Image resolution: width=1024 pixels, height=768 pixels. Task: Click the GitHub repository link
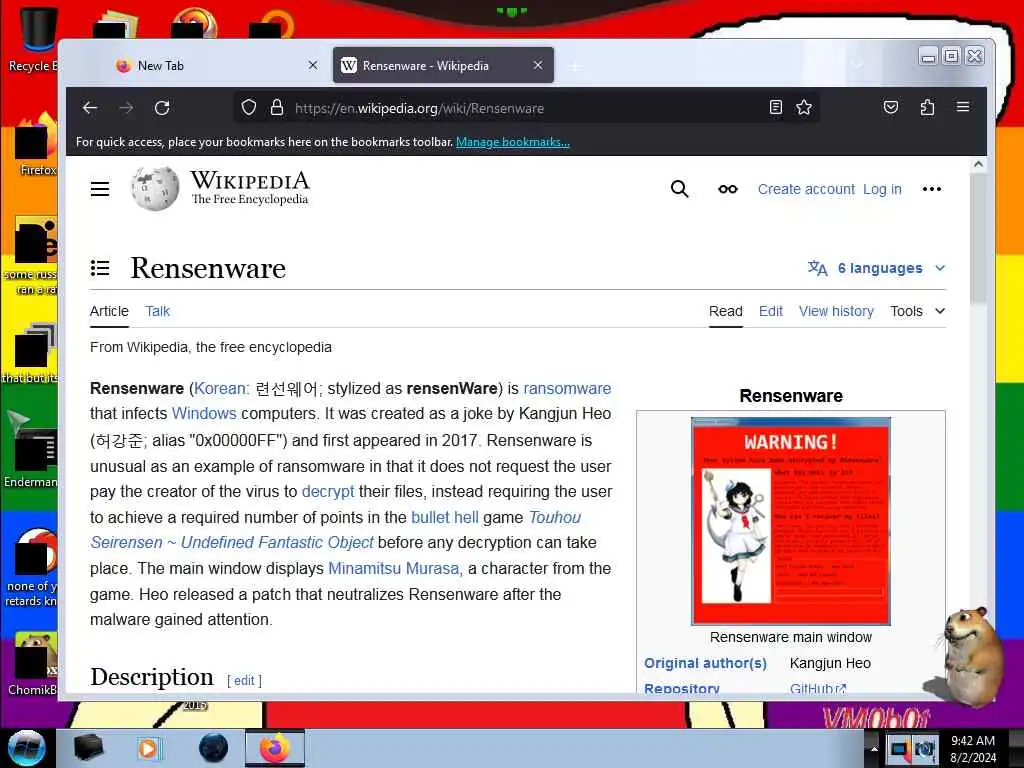818,688
